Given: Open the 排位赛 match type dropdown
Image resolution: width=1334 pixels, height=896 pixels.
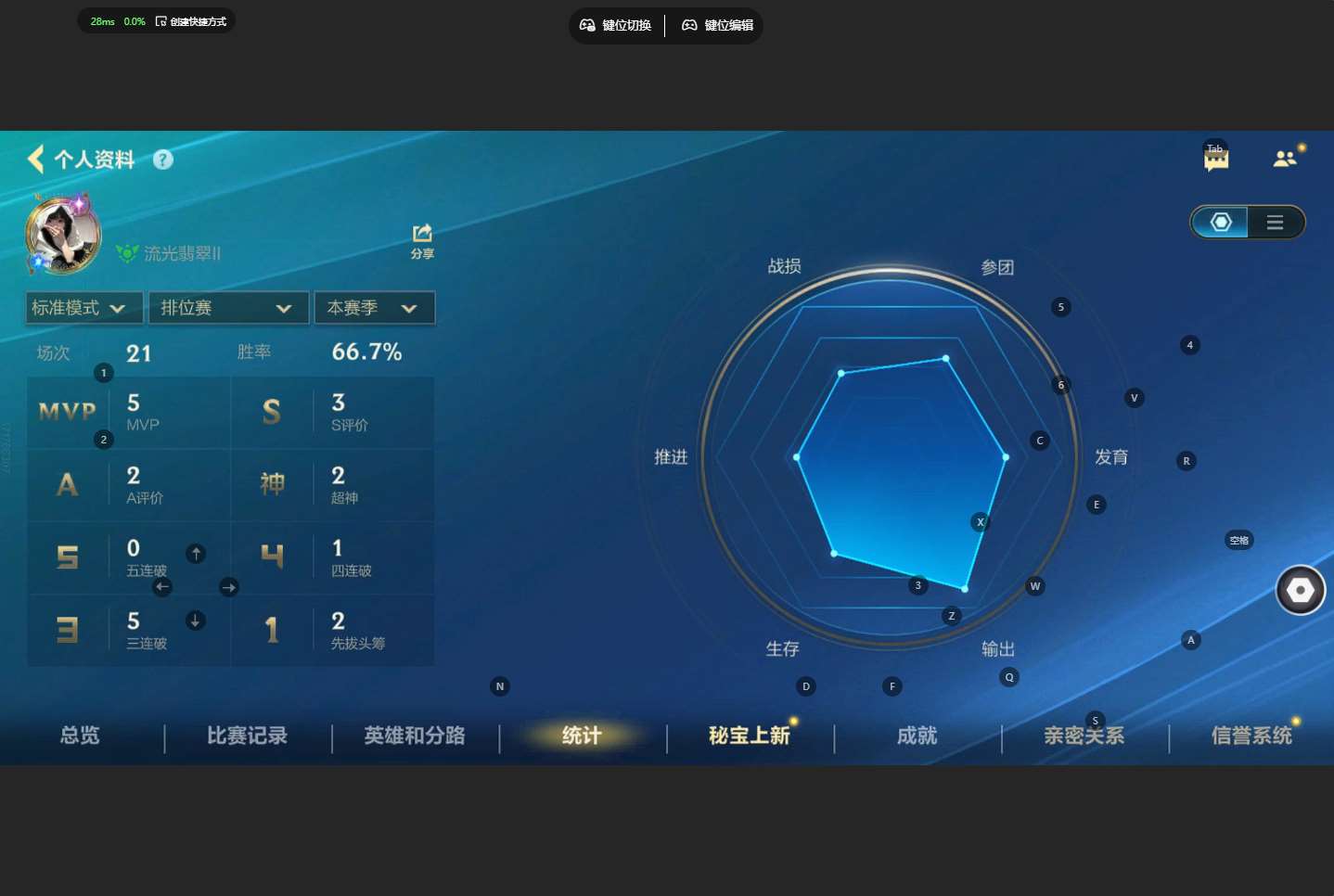Looking at the screenshot, I should [228, 308].
